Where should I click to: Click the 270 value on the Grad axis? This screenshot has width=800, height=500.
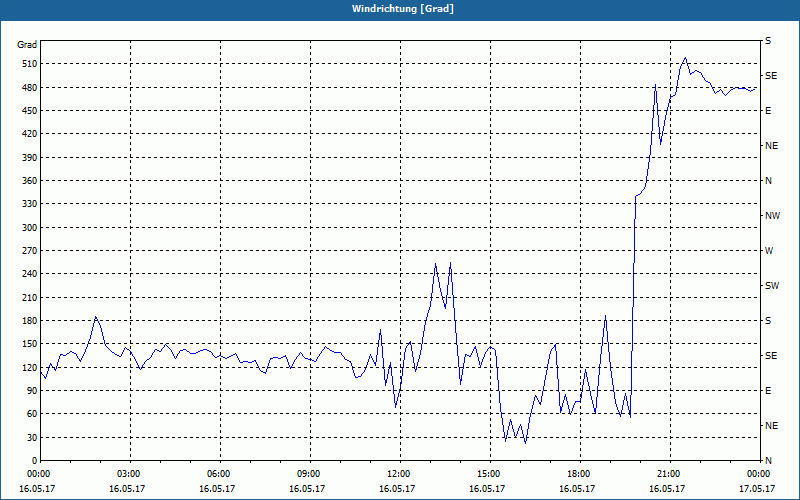(x=30, y=251)
